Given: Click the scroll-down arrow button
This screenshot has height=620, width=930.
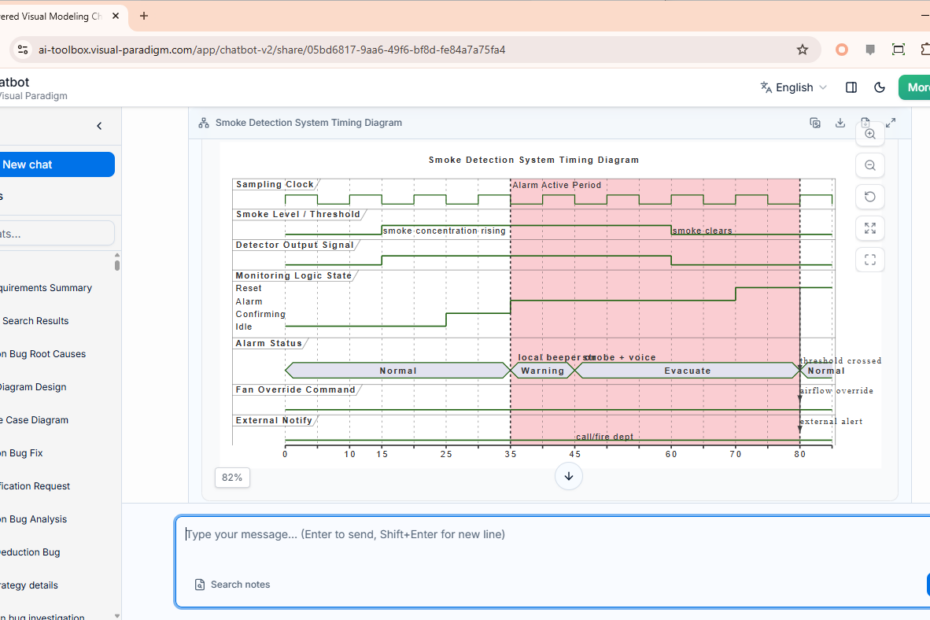Looking at the screenshot, I should [568, 476].
